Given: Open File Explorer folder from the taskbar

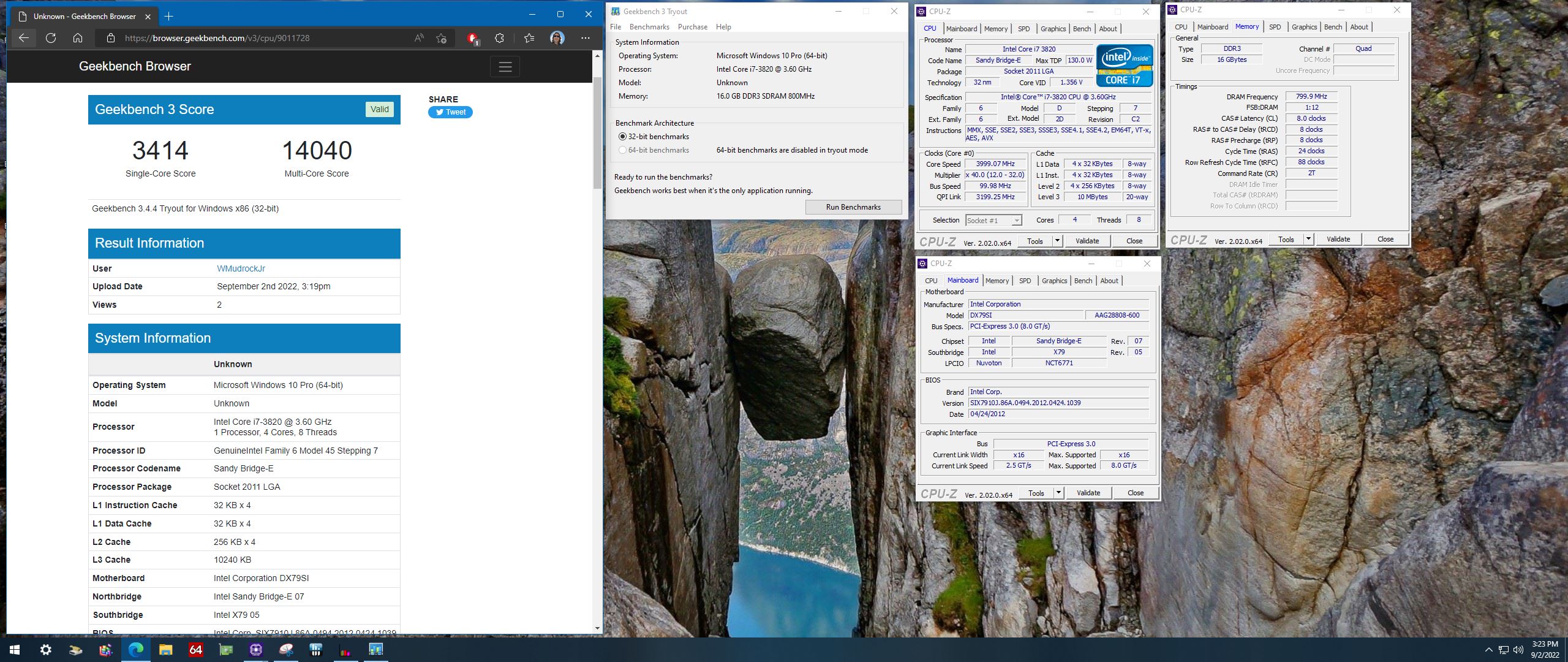Looking at the screenshot, I should [x=165, y=650].
